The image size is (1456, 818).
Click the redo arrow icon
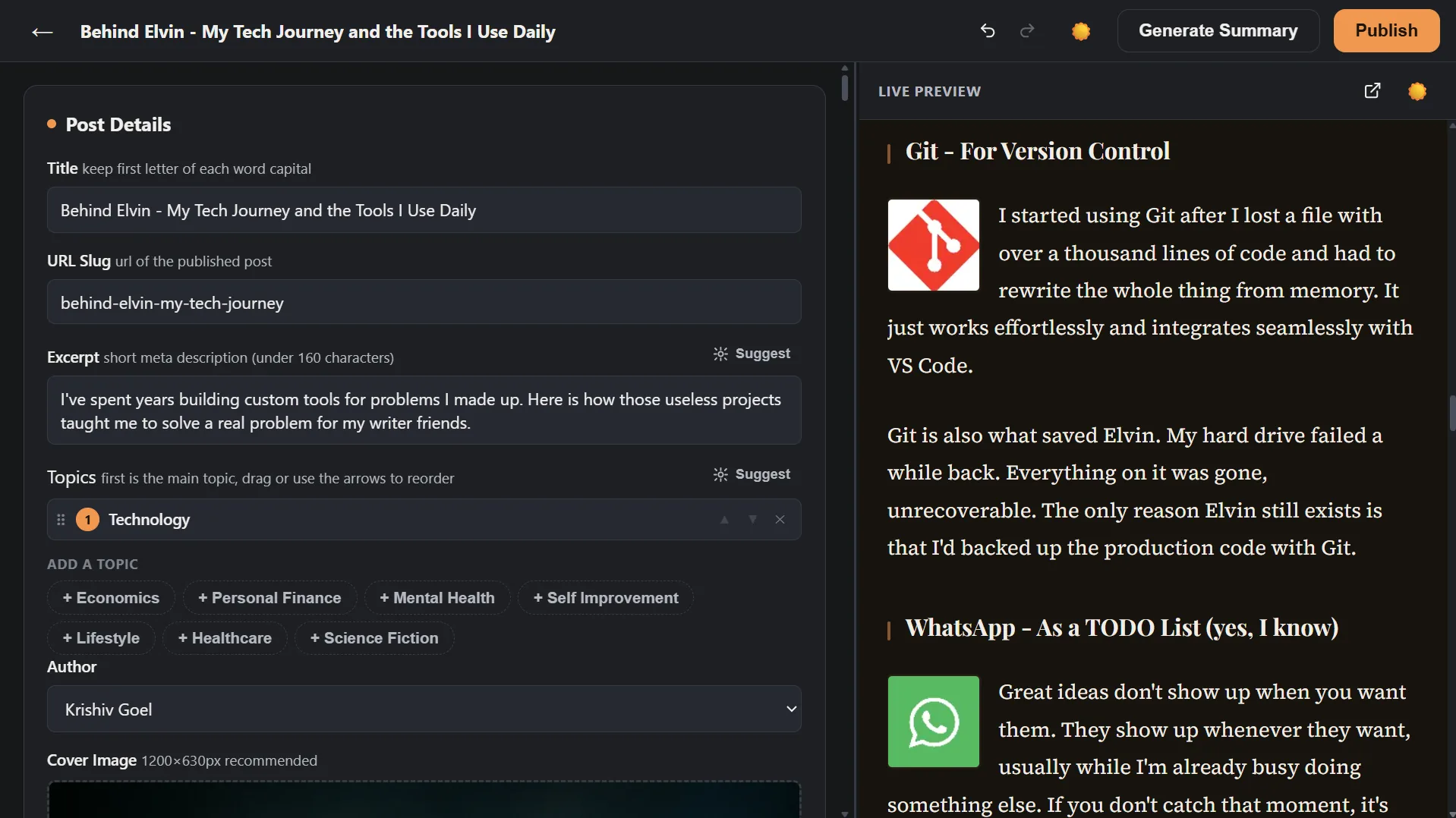pos(1027,31)
